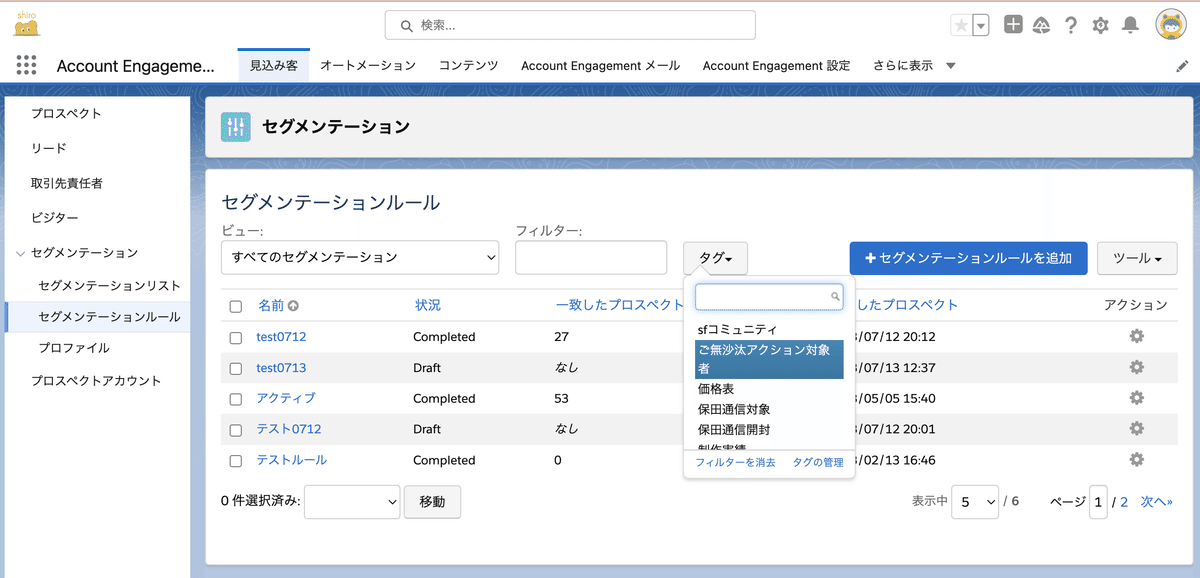Open the ビュー dropdown すべてのセグメンテーション
This screenshot has width=1200, height=578.
360,257
